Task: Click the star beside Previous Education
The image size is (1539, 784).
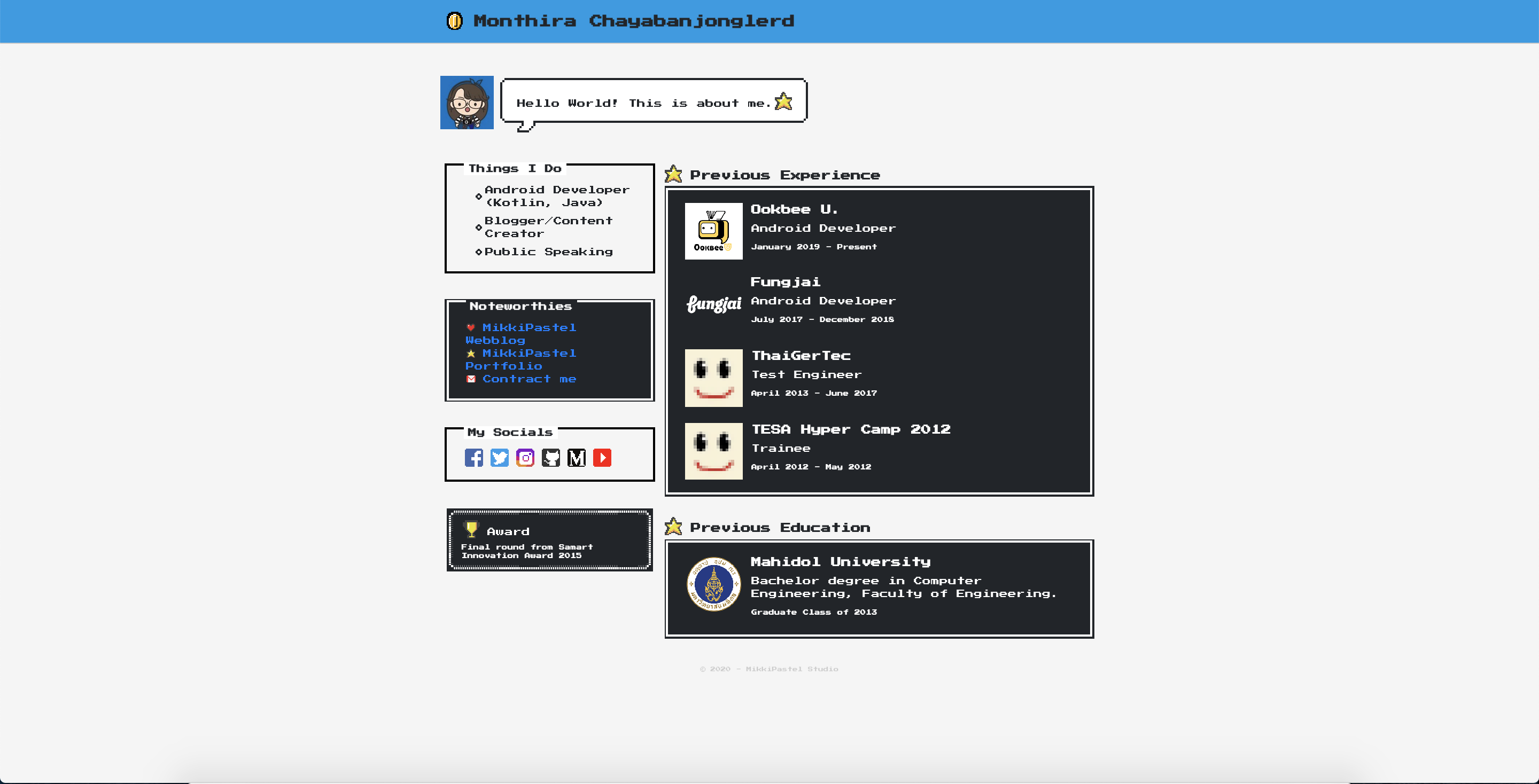Action: click(x=673, y=526)
